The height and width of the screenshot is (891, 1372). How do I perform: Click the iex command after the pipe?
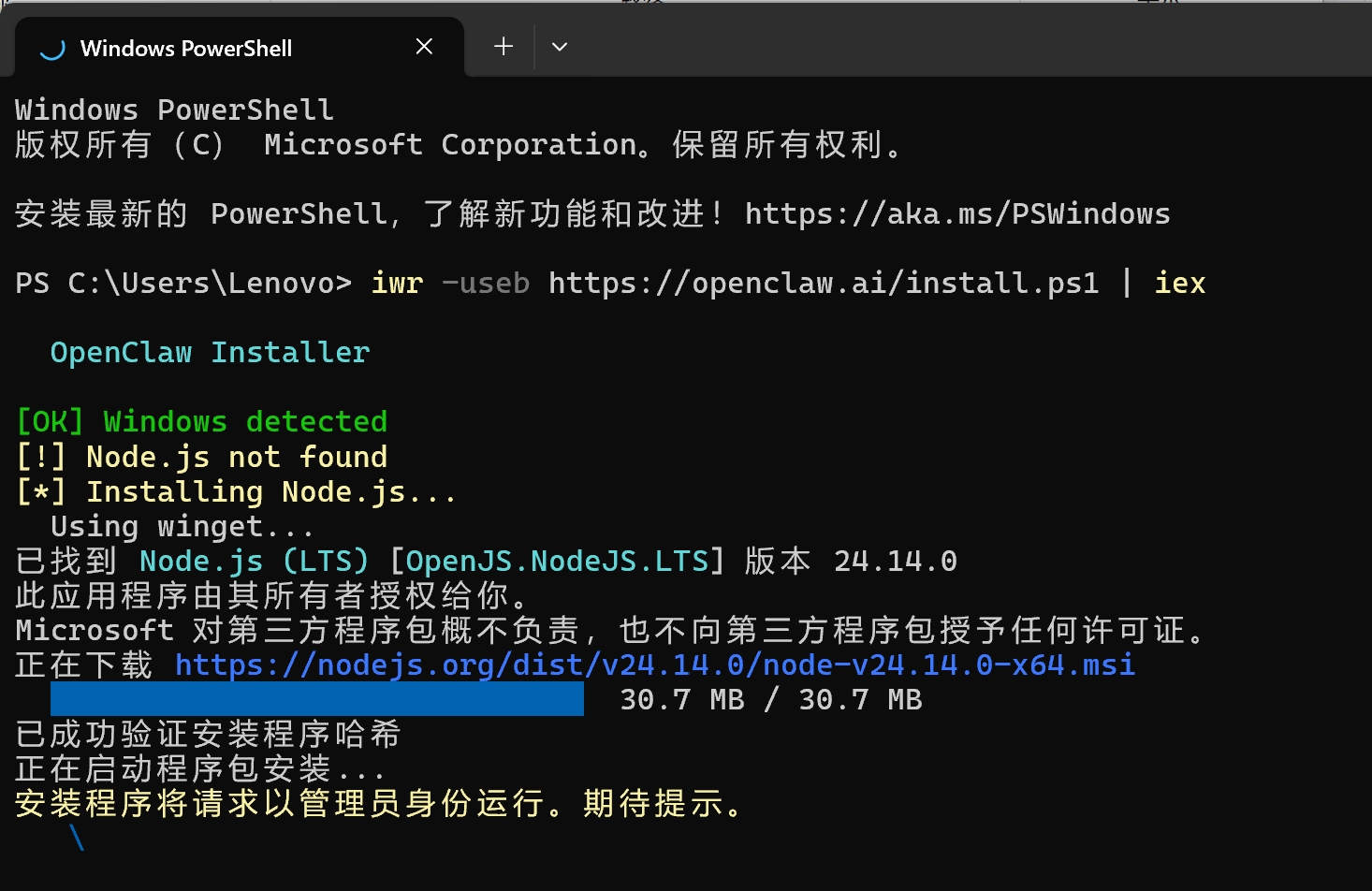[1179, 284]
